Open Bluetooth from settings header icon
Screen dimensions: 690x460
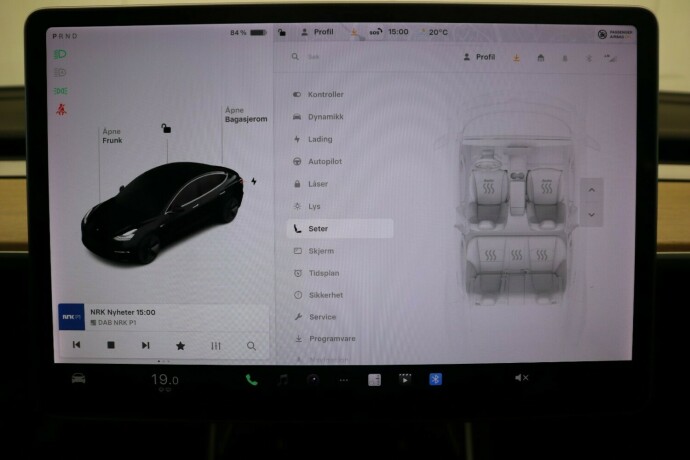[x=589, y=58]
